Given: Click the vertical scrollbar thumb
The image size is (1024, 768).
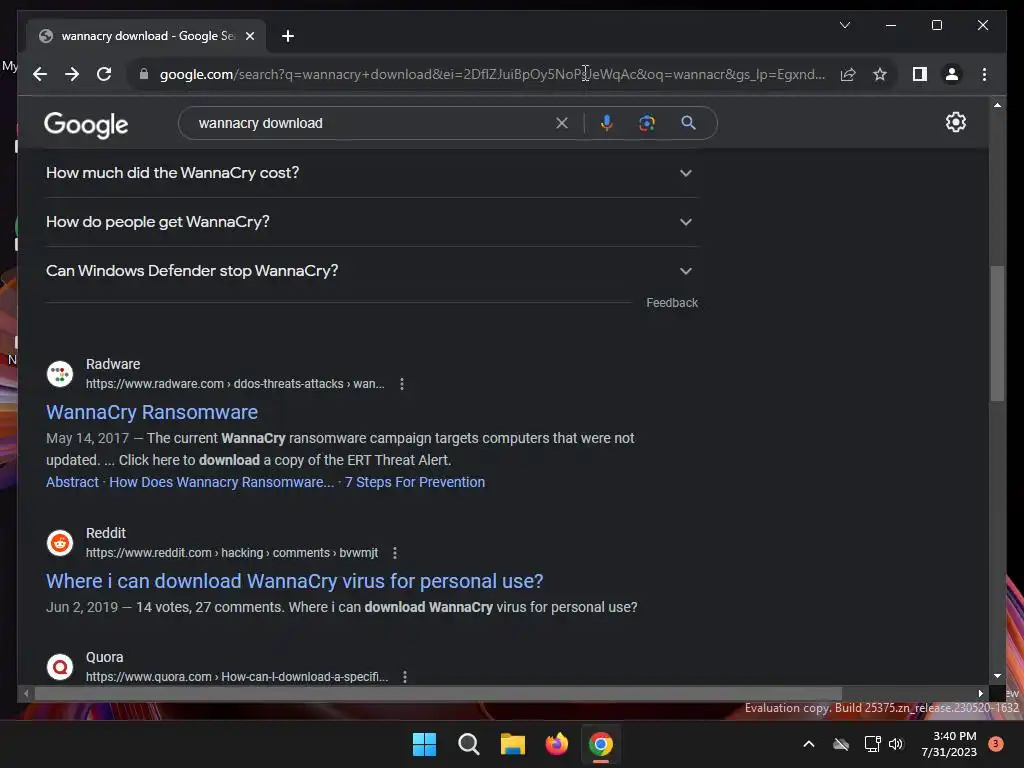Looking at the screenshot, I should click(997, 333).
